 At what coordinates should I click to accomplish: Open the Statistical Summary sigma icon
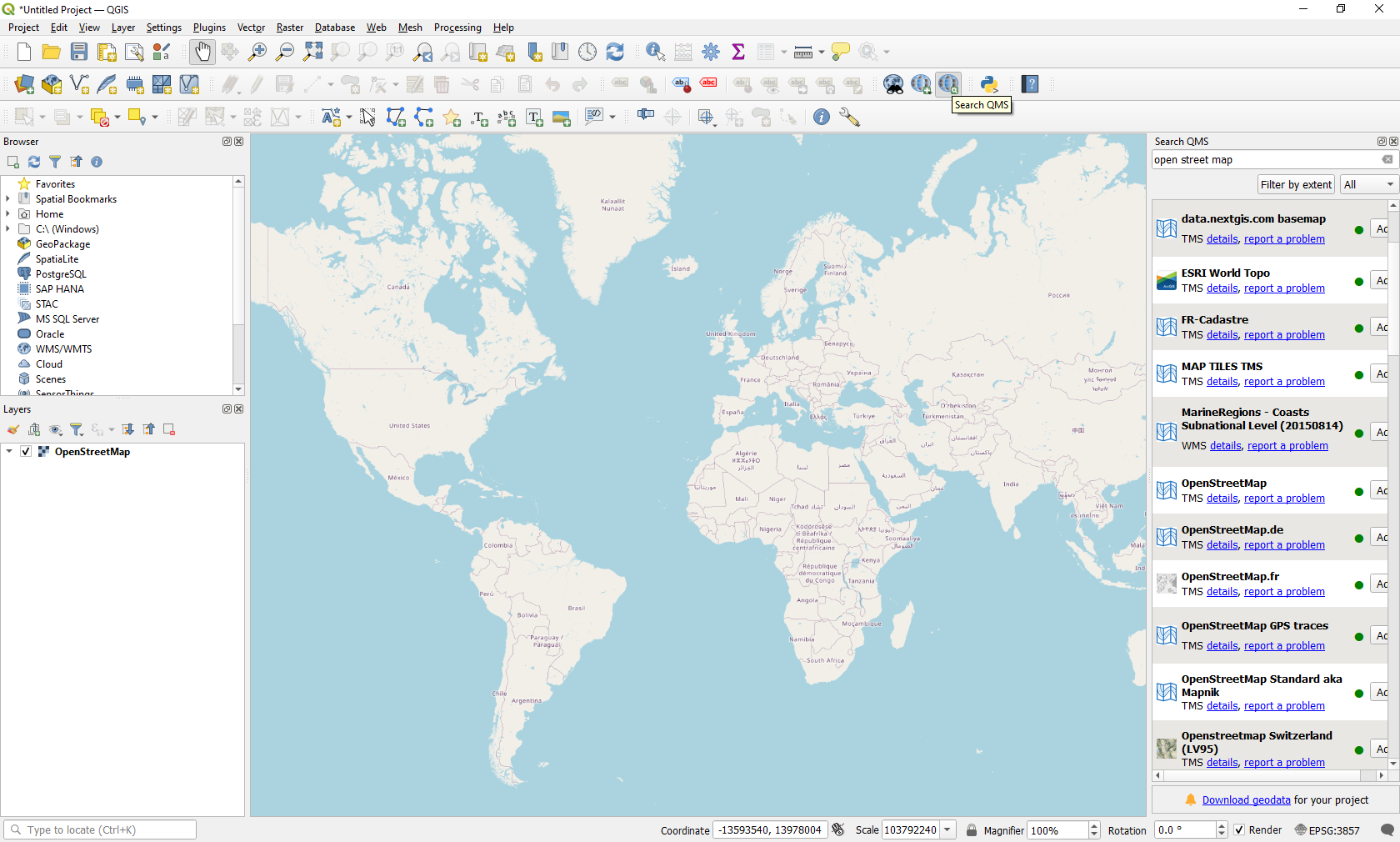tap(738, 52)
